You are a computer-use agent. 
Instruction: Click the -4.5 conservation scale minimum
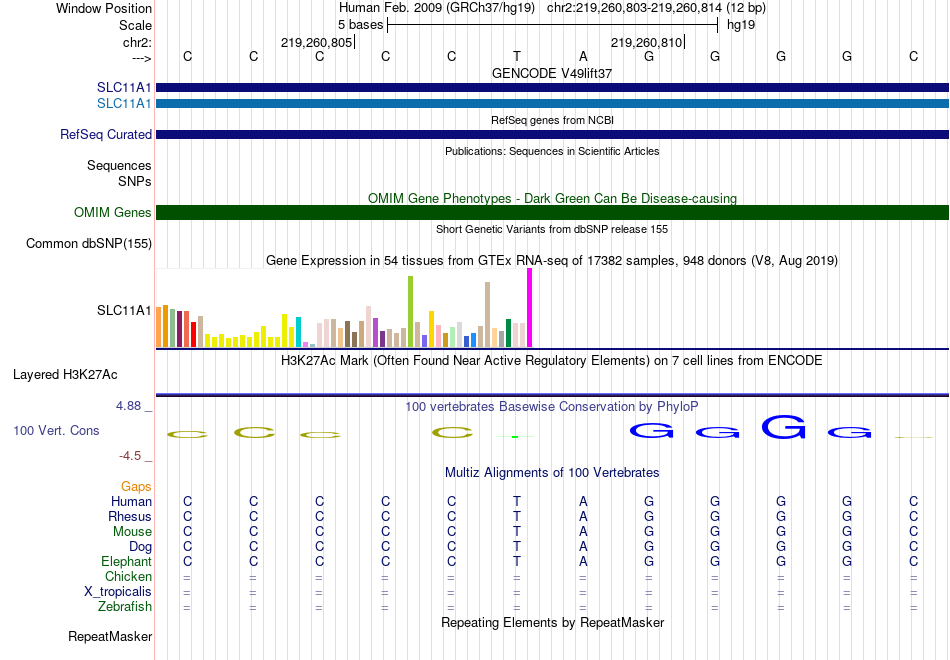130,456
